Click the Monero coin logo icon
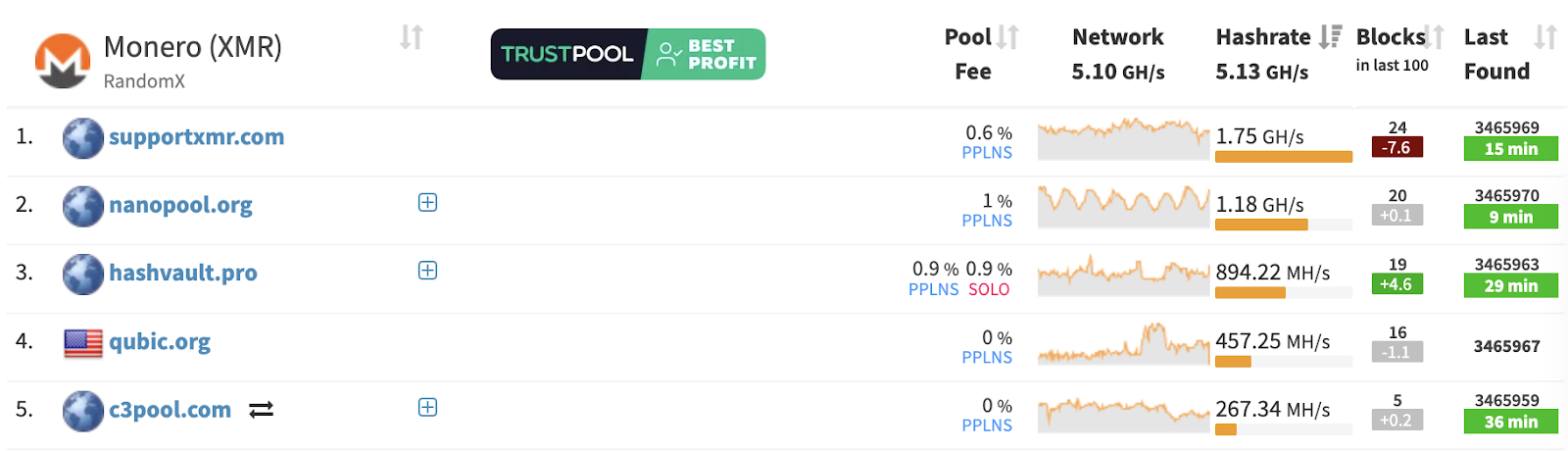This screenshot has width=1568, height=451. coord(63,61)
